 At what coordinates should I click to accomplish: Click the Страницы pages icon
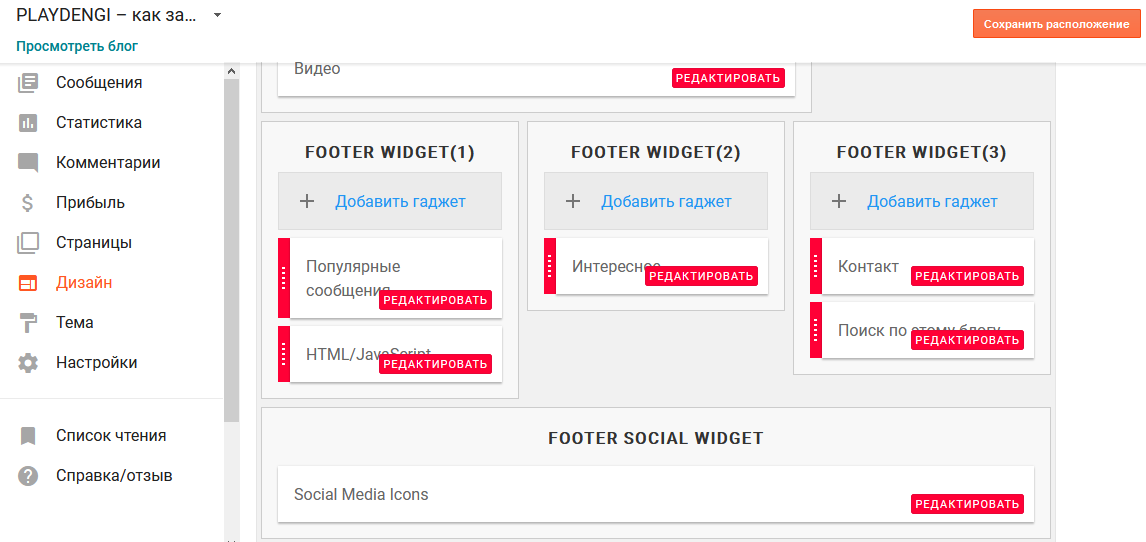tap(28, 242)
